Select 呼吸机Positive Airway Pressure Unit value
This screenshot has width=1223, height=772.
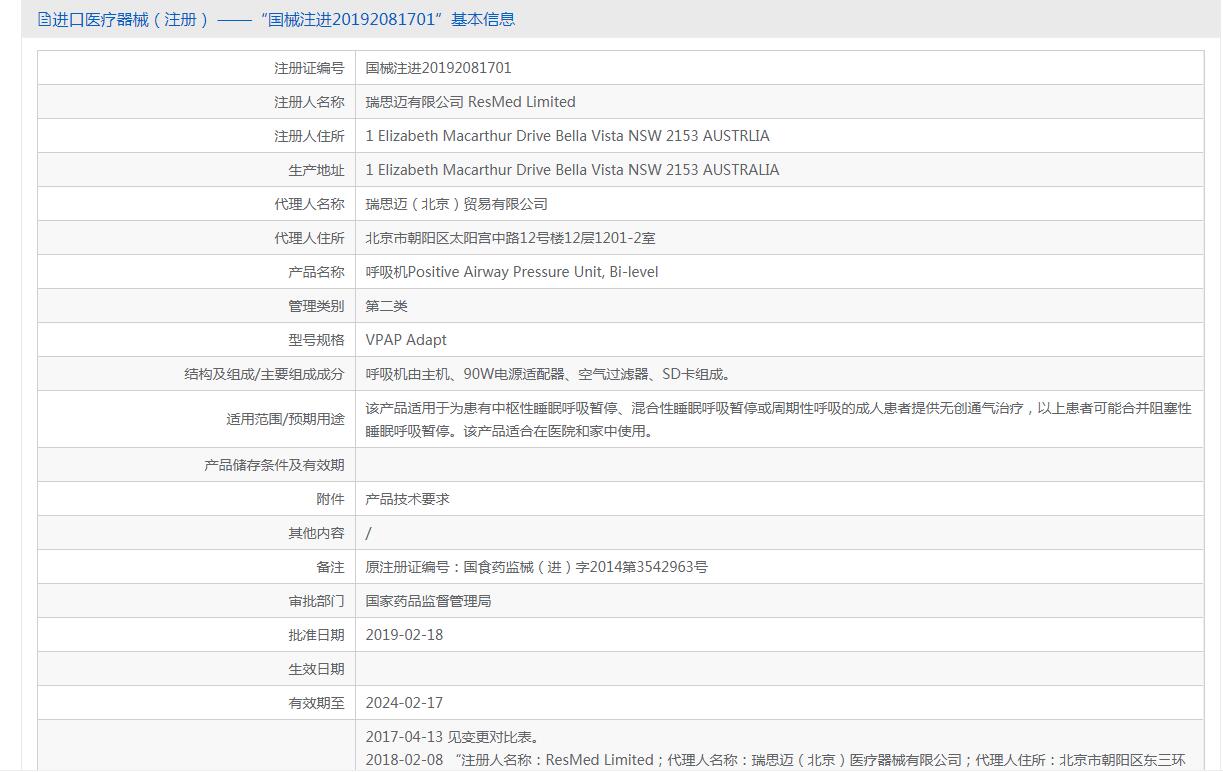(512, 272)
